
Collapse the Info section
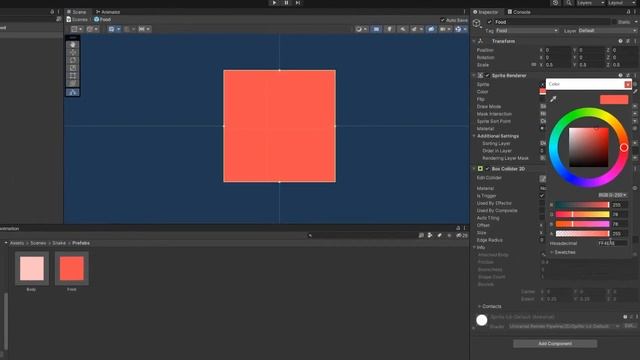474,247
